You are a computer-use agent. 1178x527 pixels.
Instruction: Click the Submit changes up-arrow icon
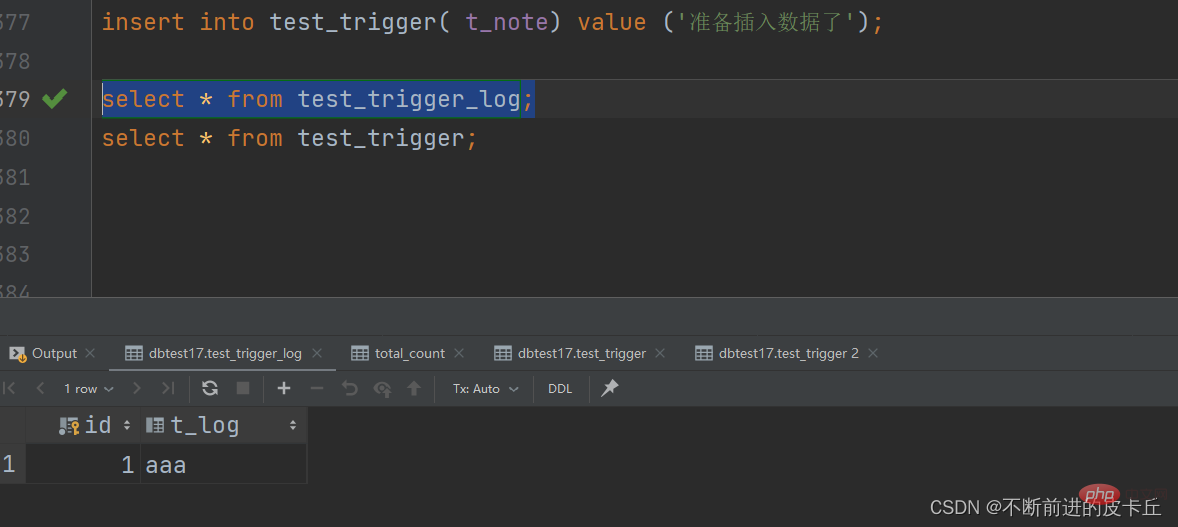coord(413,388)
